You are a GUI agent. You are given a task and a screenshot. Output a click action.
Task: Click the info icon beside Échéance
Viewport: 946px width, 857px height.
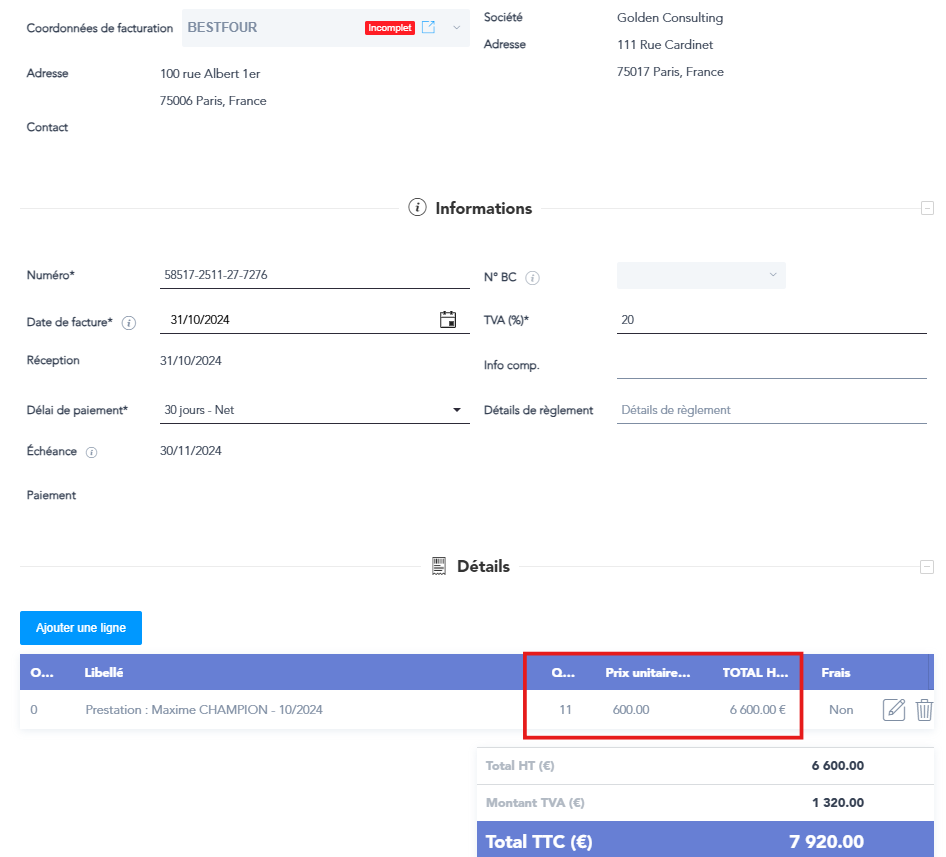(x=91, y=452)
